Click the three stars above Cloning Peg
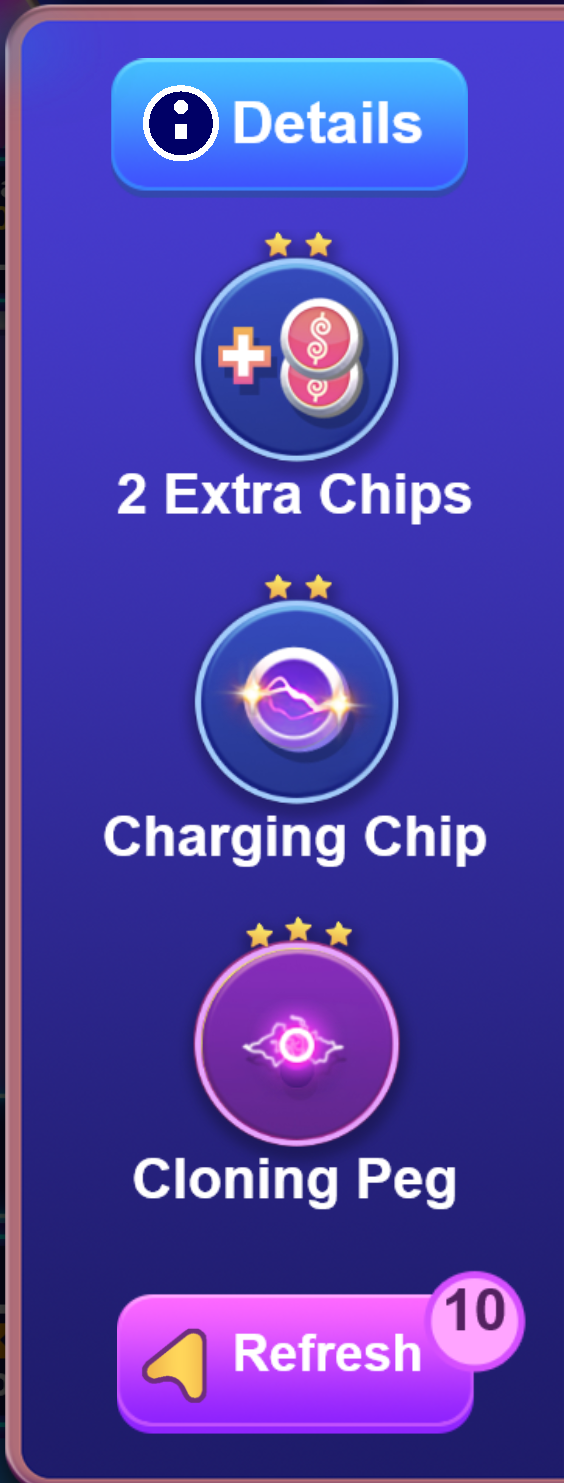 pyautogui.click(x=298, y=933)
